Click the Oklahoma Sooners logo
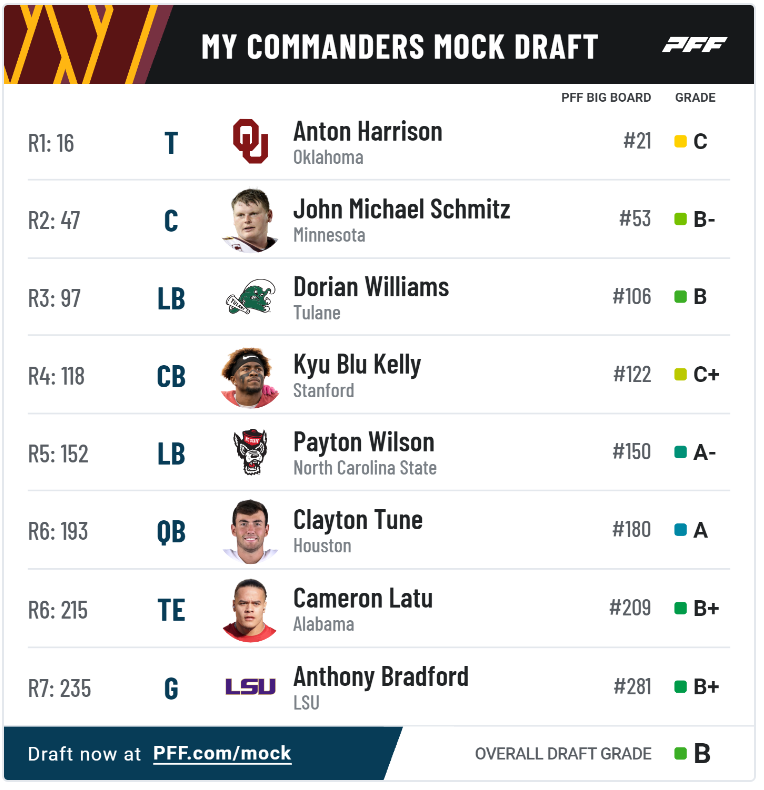764x790 pixels. point(250,141)
